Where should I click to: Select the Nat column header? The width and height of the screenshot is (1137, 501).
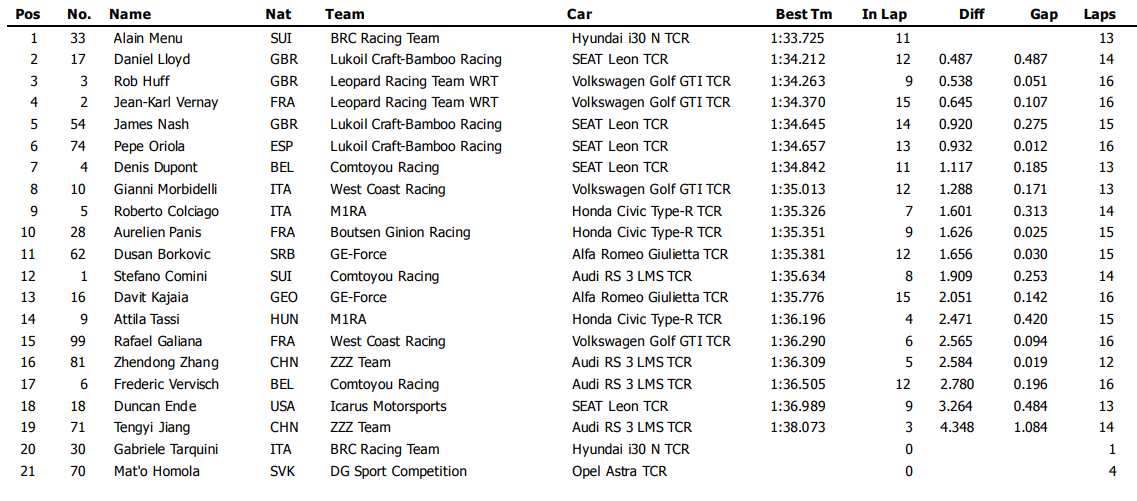[x=278, y=14]
